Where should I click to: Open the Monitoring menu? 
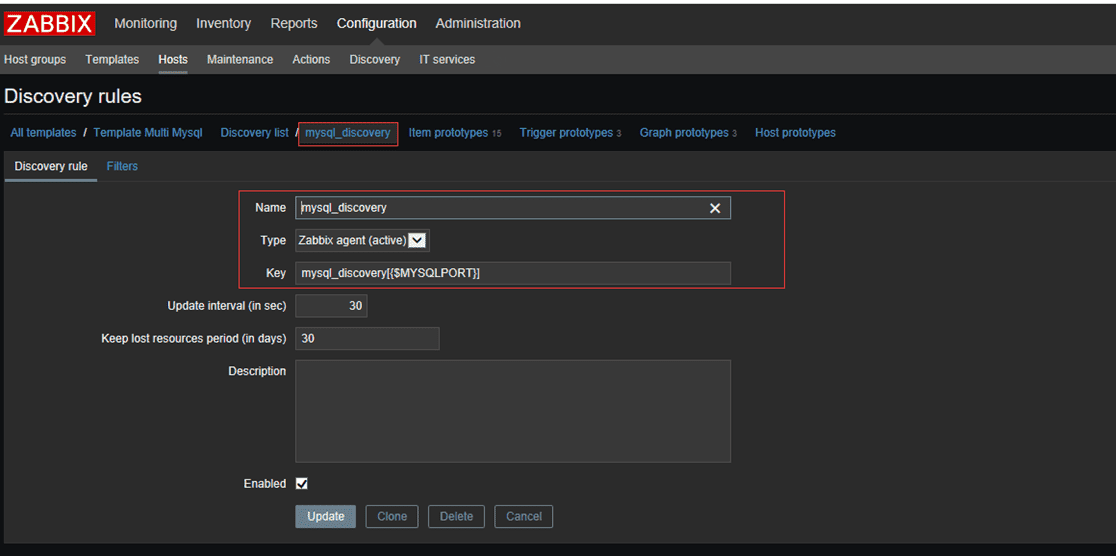tap(145, 23)
